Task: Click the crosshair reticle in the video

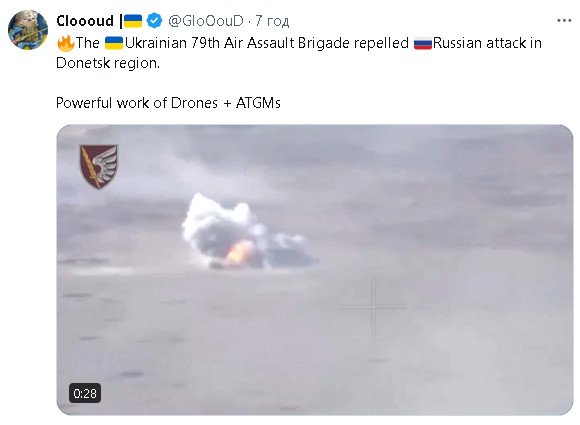Action: pyautogui.click(x=373, y=307)
